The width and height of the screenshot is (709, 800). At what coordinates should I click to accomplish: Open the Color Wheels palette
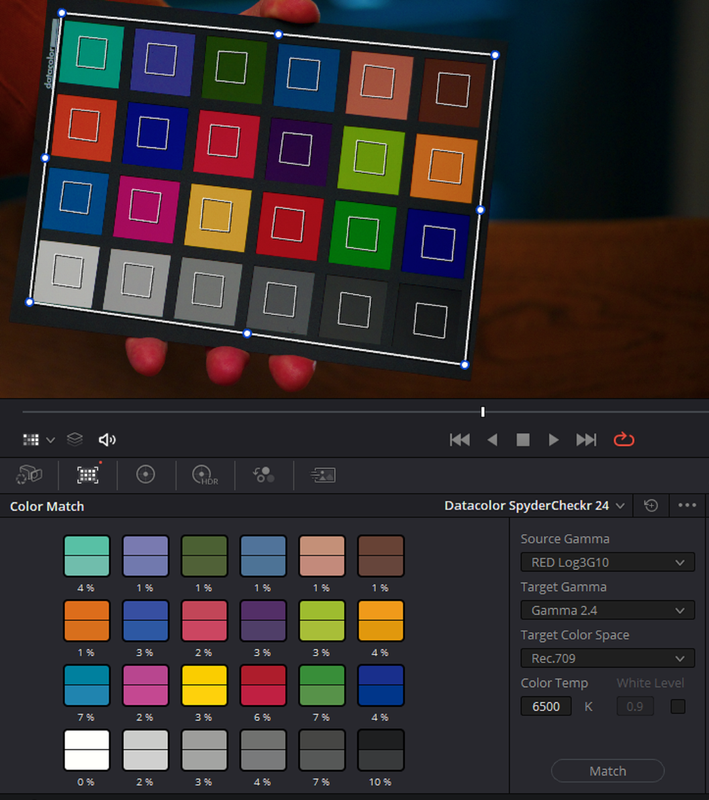click(x=146, y=474)
